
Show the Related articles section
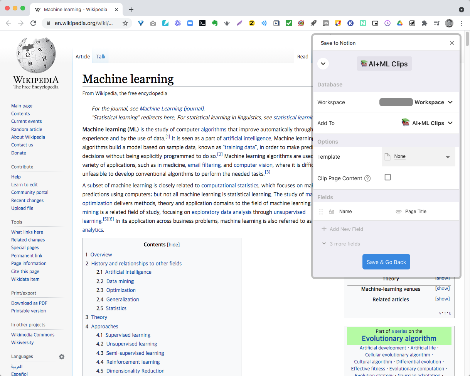coord(442,299)
